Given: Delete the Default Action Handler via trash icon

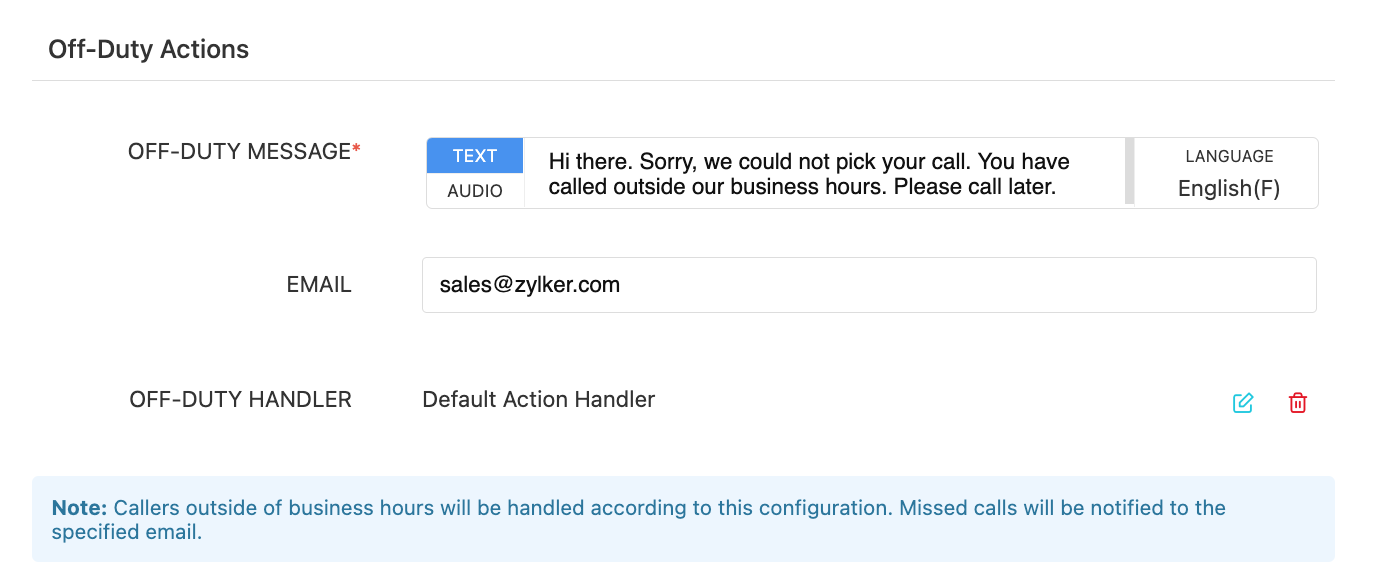Looking at the screenshot, I should (1298, 403).
